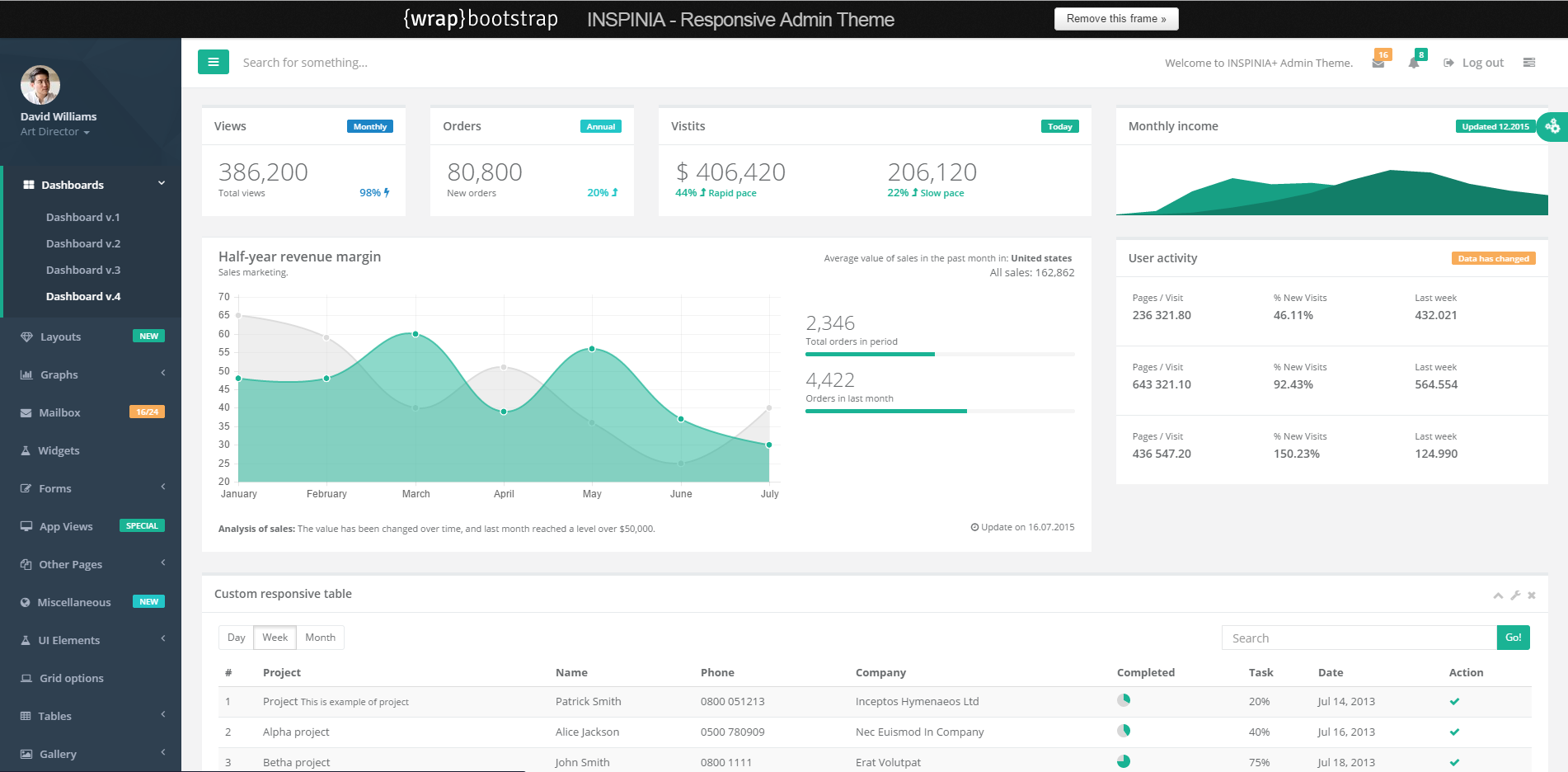The height and width of the screenshot is (772, 1568).
Task: Open the envelope messages icon
Action: tap(1378, 63)
